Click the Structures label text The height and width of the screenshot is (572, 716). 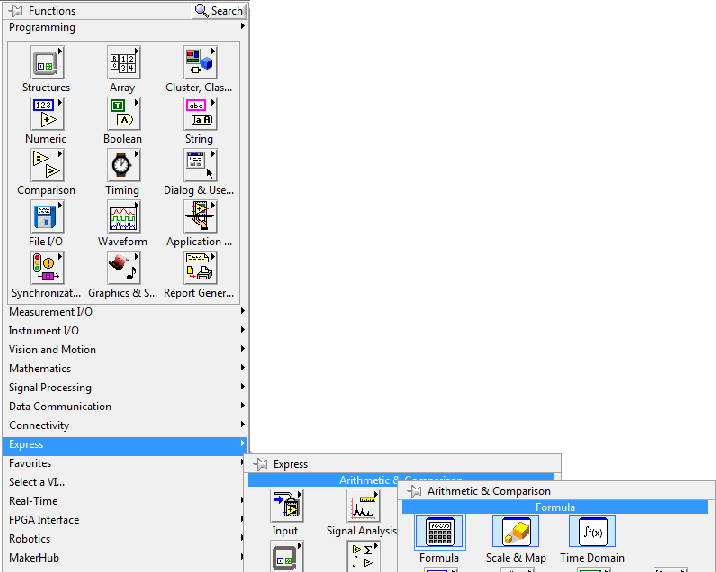46,87
